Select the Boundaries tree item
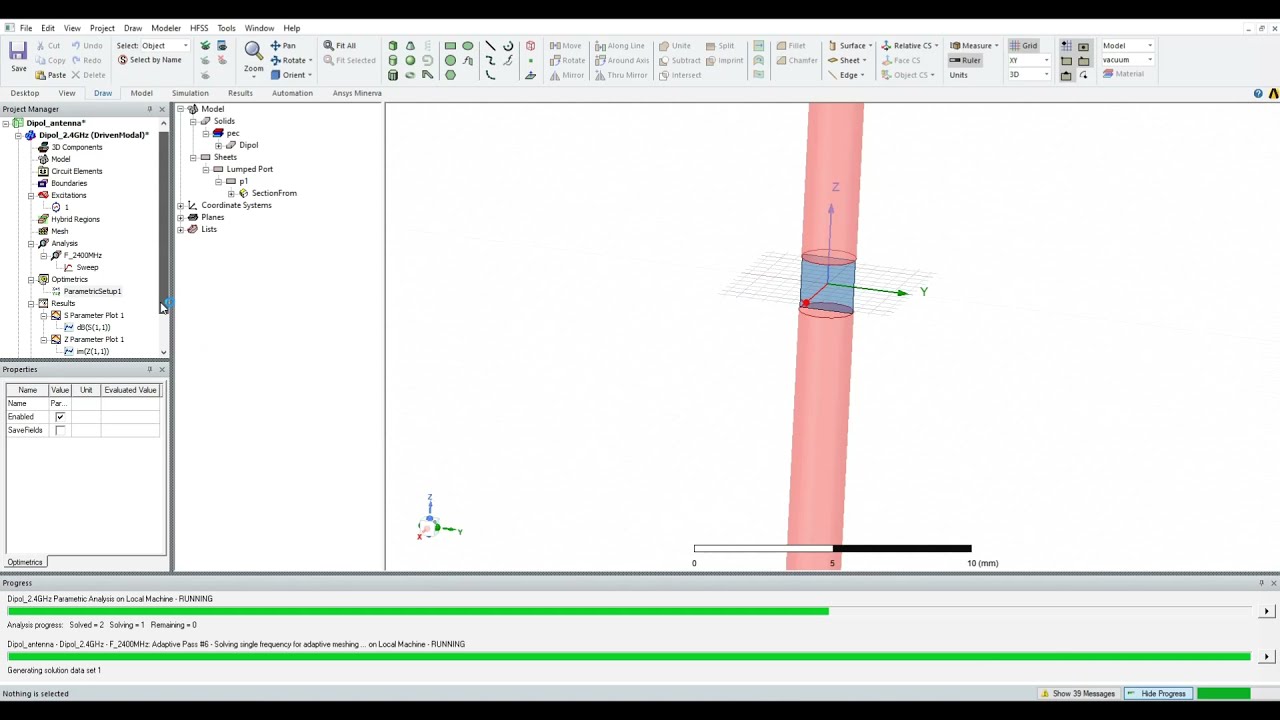1280x720 pixels. pyautogui.click(x=69, y=183)
